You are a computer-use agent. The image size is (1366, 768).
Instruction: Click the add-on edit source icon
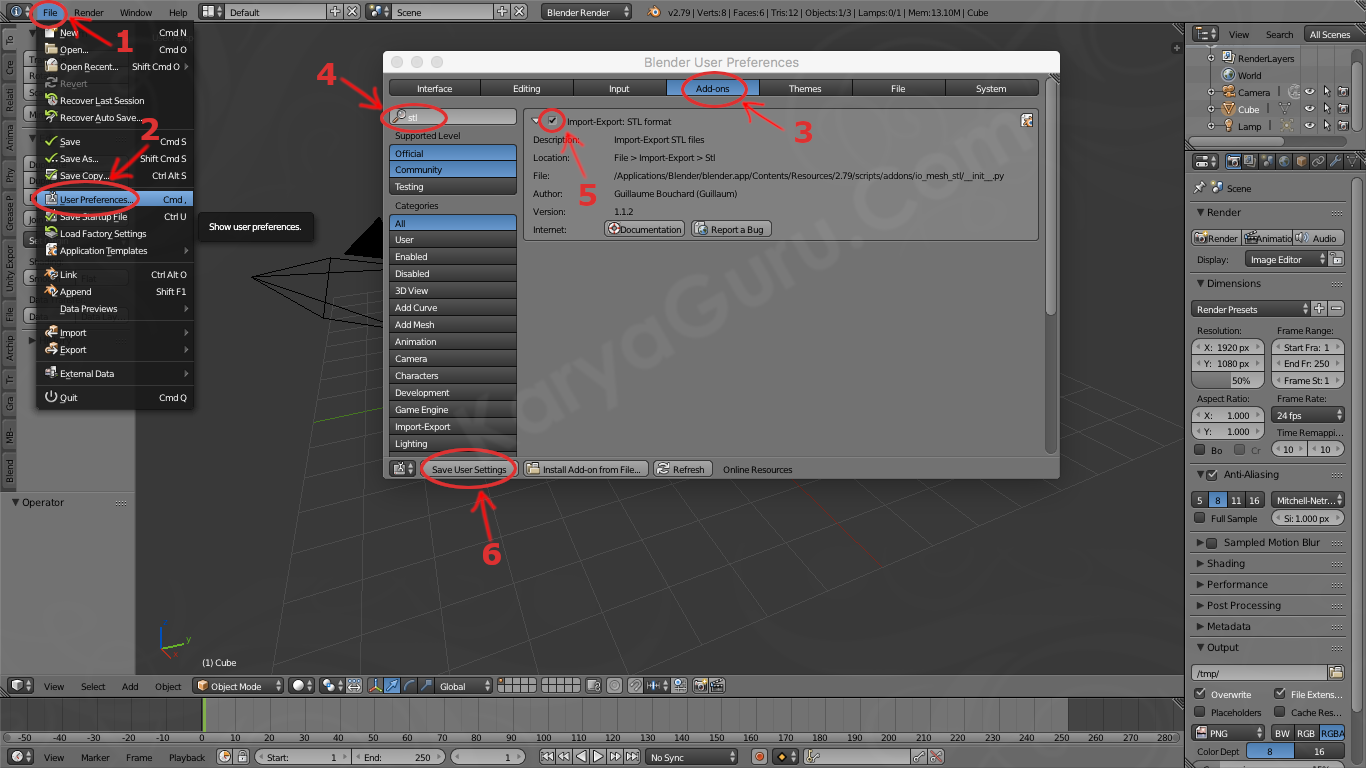click(x=1027, y=121)
